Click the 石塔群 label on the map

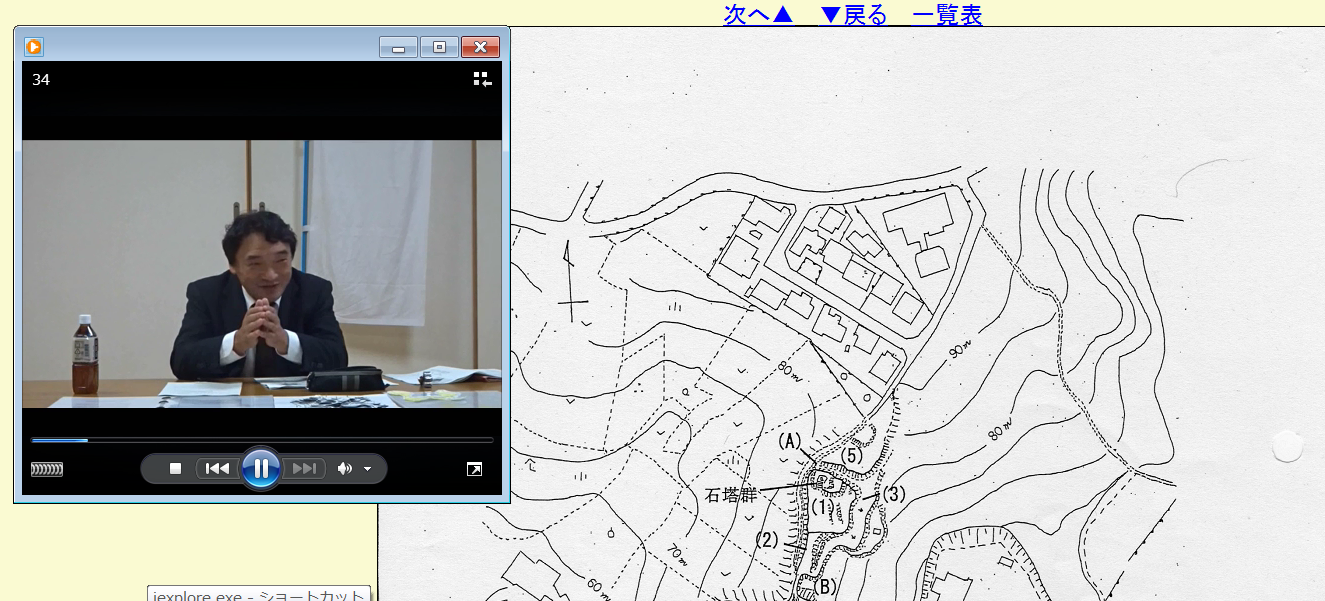tap(732, 494)
